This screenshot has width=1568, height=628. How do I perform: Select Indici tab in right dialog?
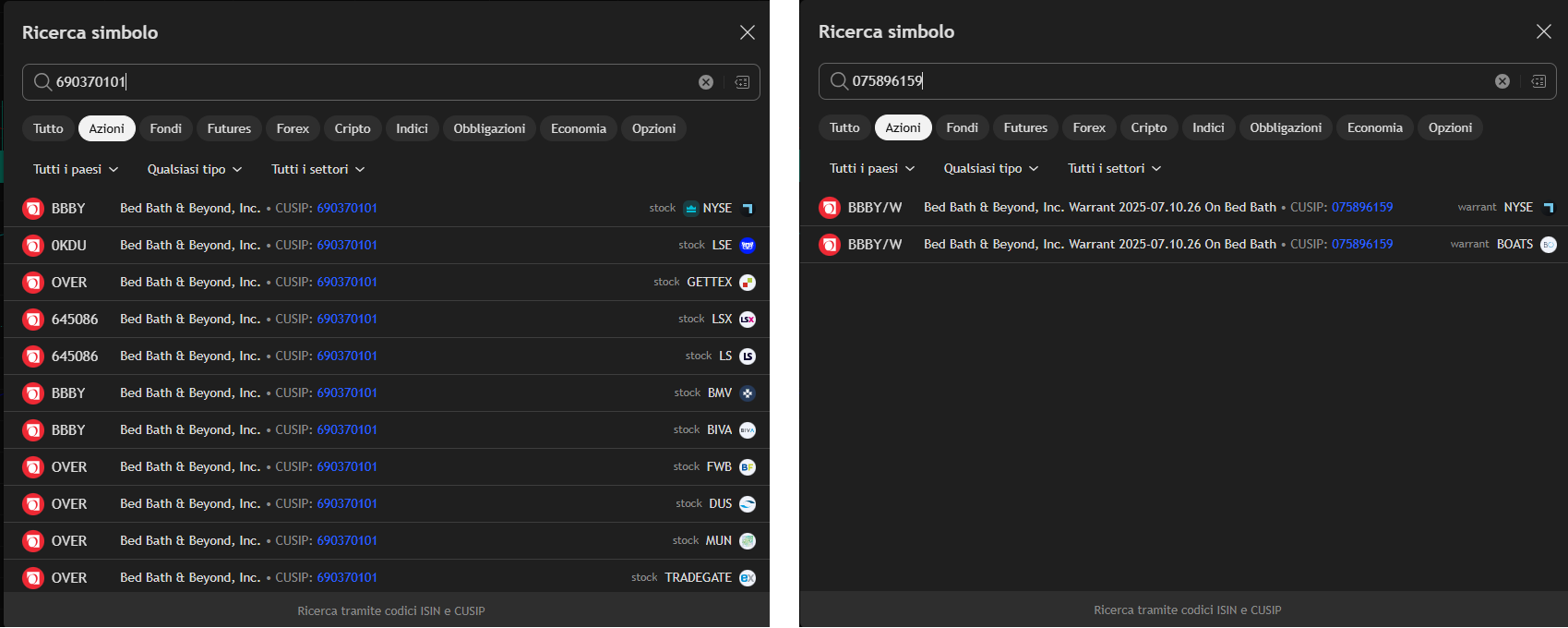(x=1208, y=127)
